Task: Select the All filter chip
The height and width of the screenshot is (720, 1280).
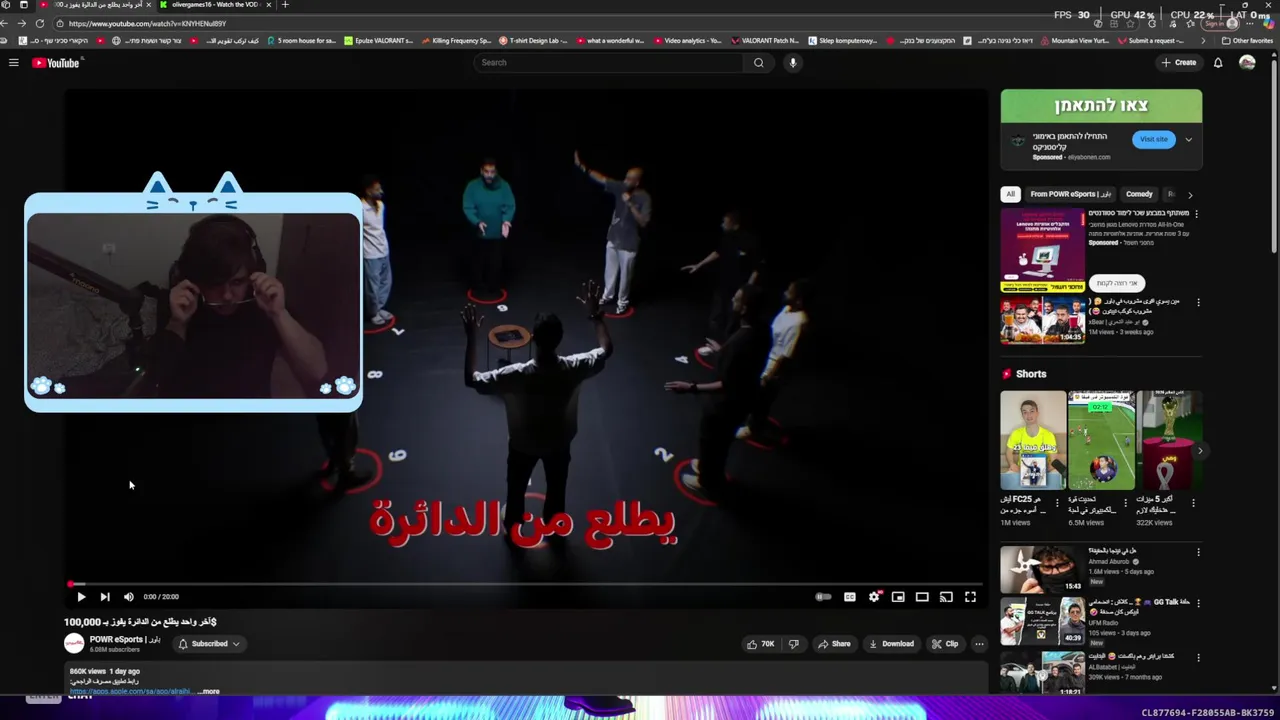Action: [x=1010, y=194]
